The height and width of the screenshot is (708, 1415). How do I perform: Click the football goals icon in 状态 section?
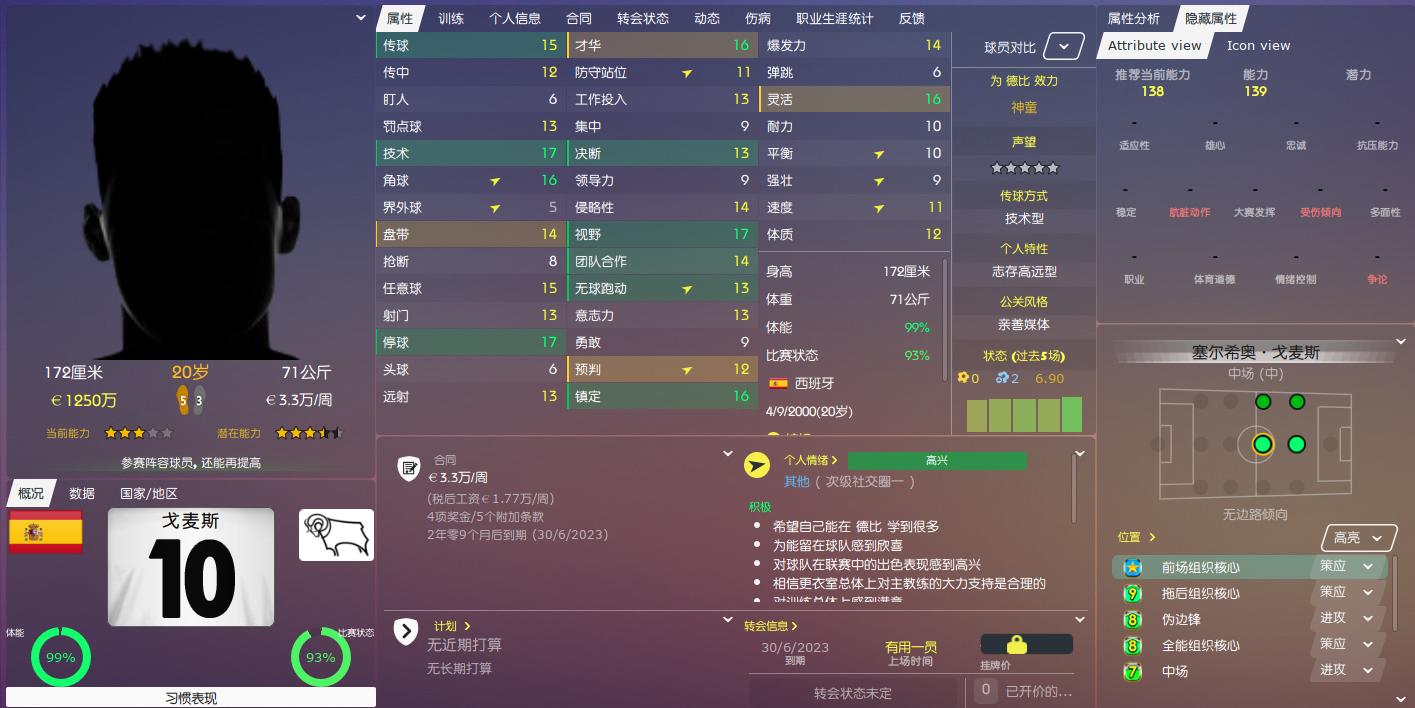pyautogui.click(x=964, y=378)
